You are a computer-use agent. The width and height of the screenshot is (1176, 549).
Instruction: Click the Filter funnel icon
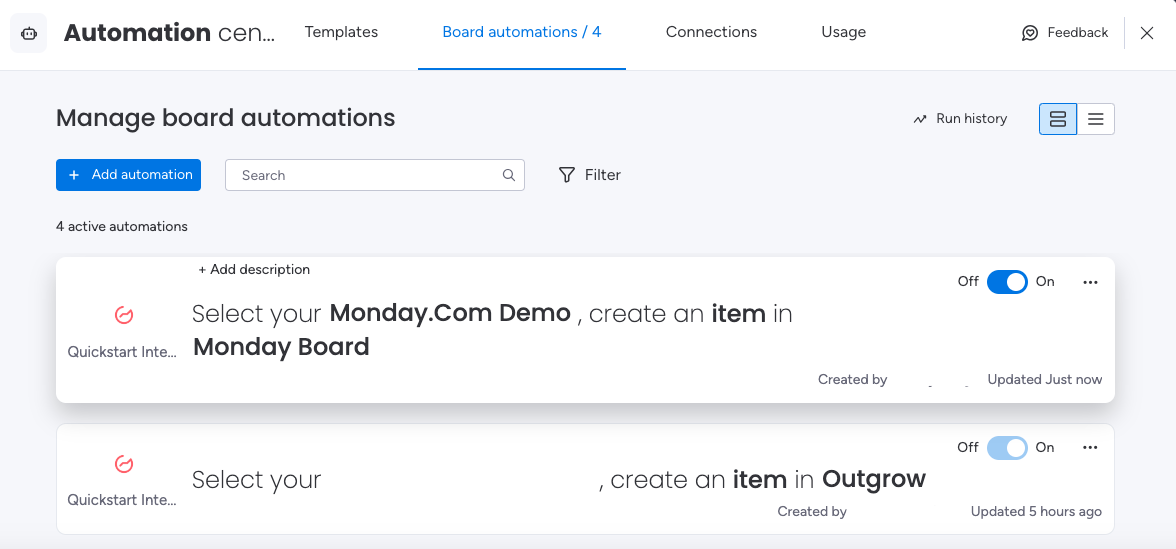coord(567,175)
